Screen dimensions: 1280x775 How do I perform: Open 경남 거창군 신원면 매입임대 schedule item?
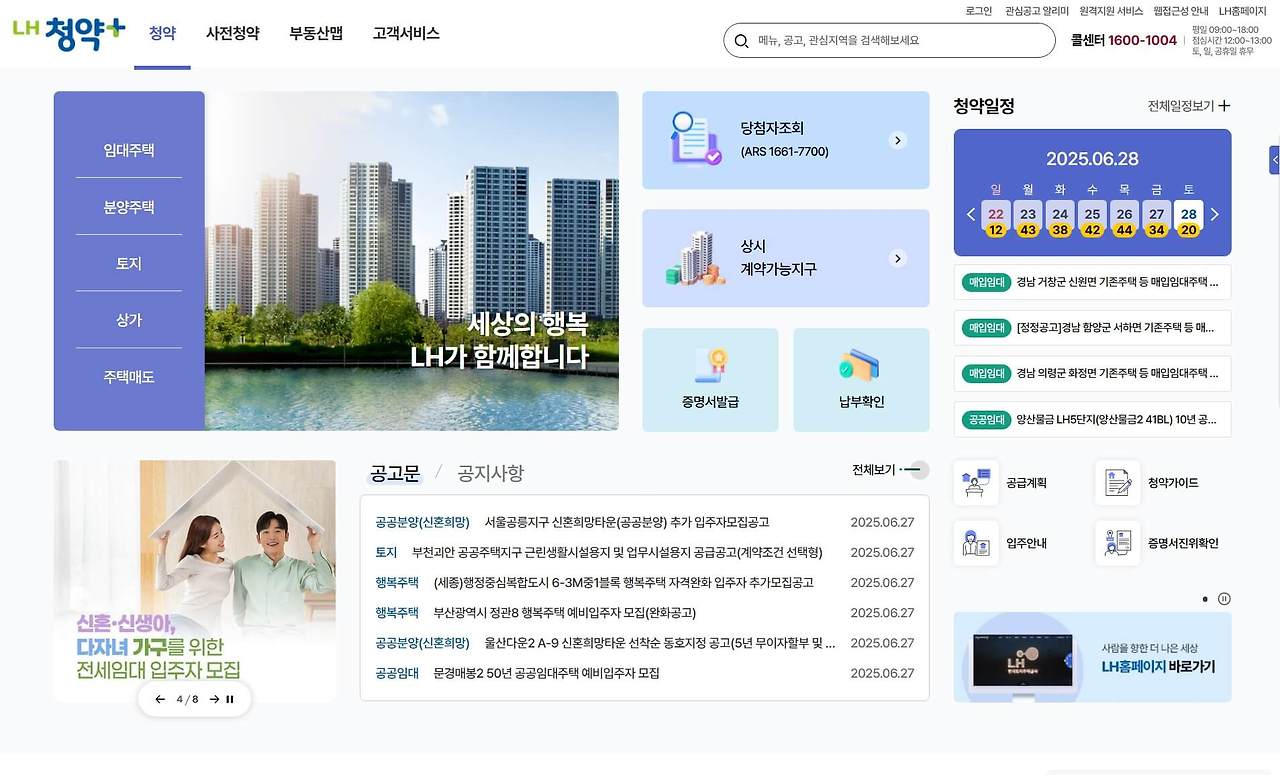(1092, 282)
